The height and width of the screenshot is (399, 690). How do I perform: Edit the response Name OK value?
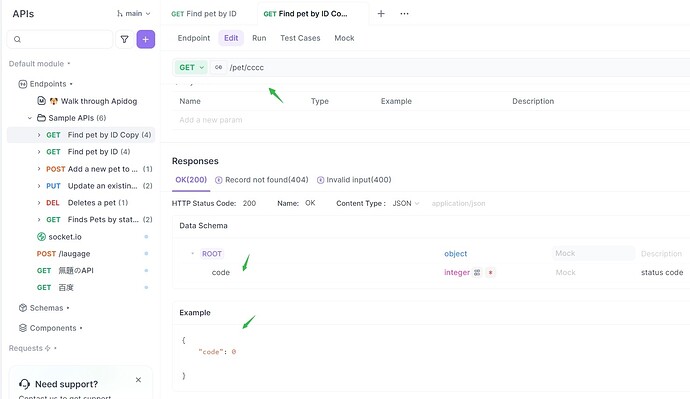coord(310,203)
